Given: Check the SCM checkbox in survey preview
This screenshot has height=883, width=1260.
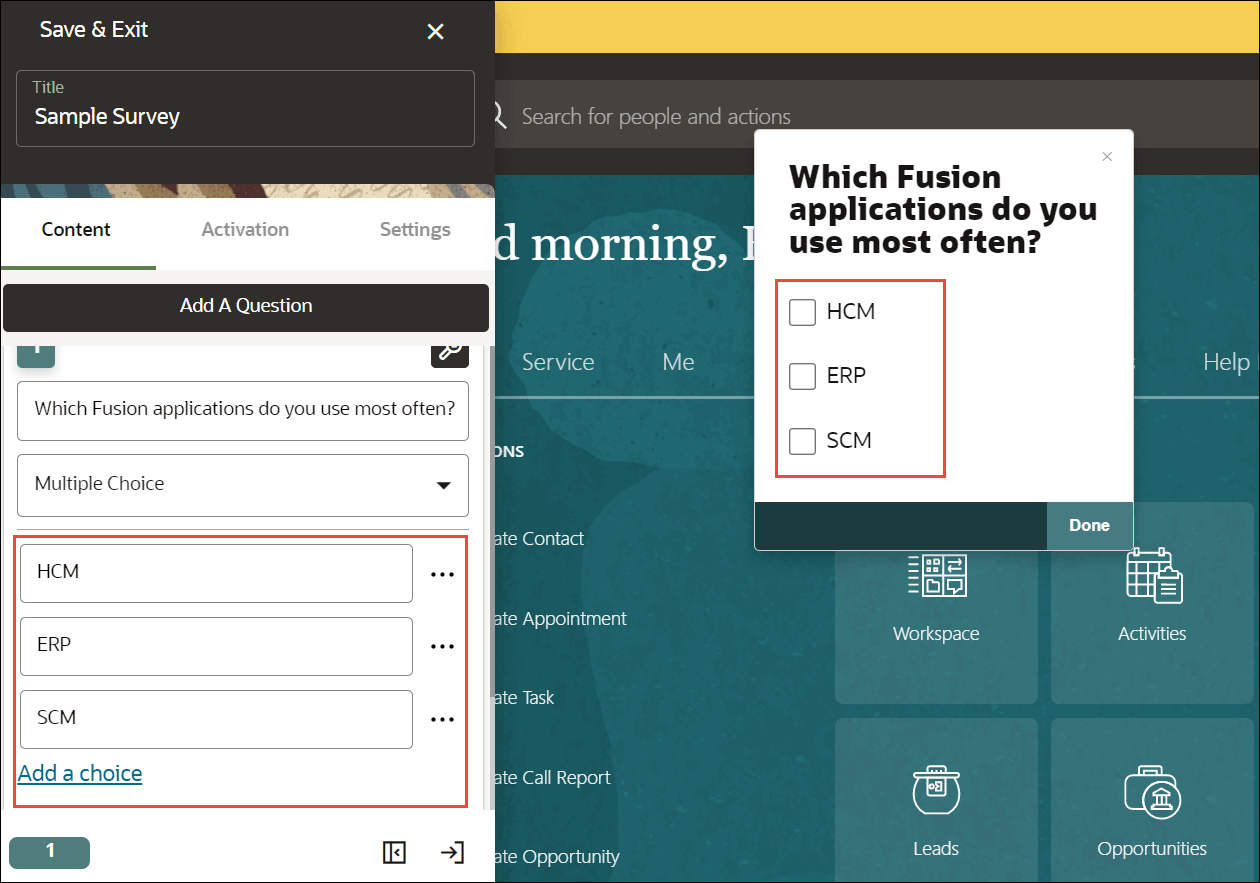Looking at the screenshot, I should 803,440.
